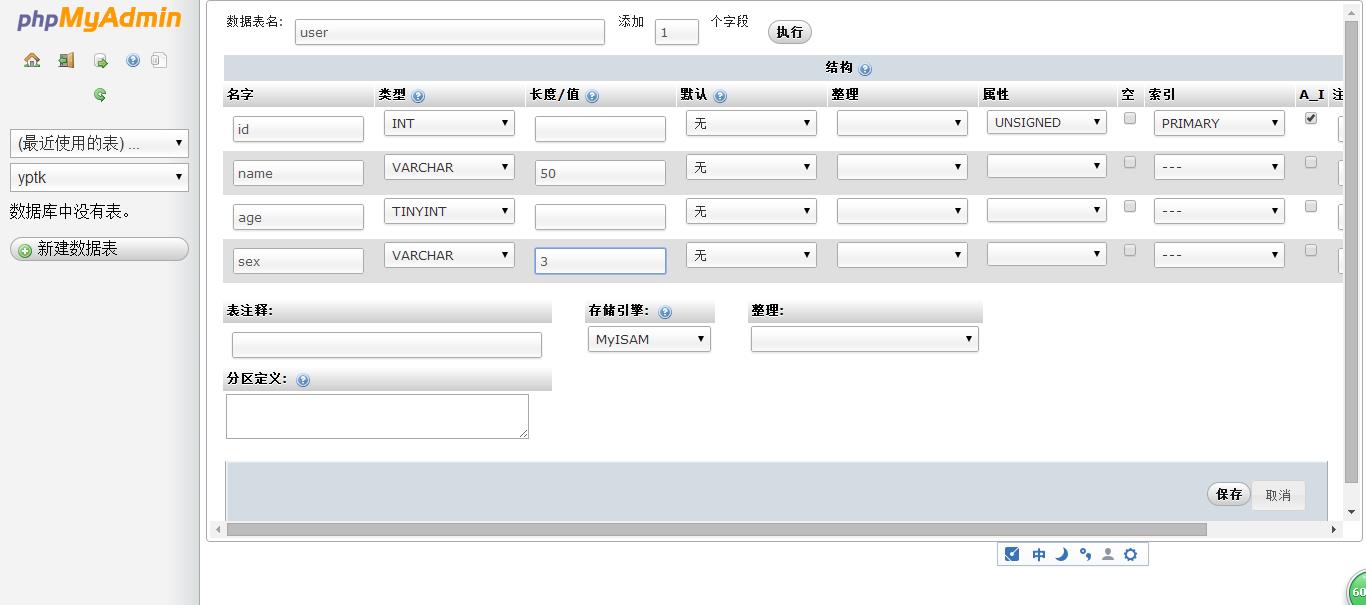Click the sex name field
This screenshot has height=605, width=1366.
pos(298,261)
